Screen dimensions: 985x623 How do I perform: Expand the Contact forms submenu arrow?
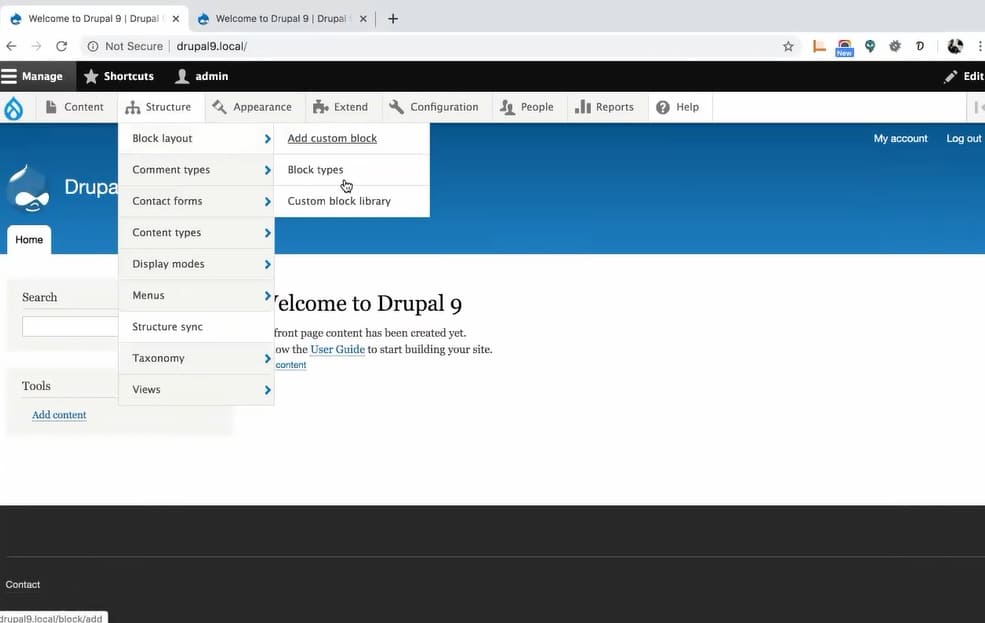coord(267,202)
